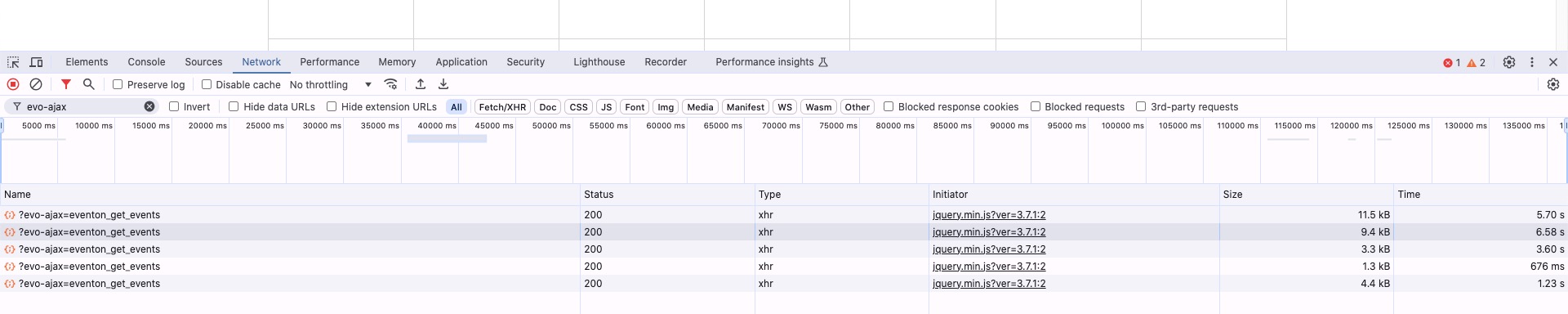Filter by Fetch/XHR requests
The height and width of the screenshot is (314, 1568).
tap(502, 107)
